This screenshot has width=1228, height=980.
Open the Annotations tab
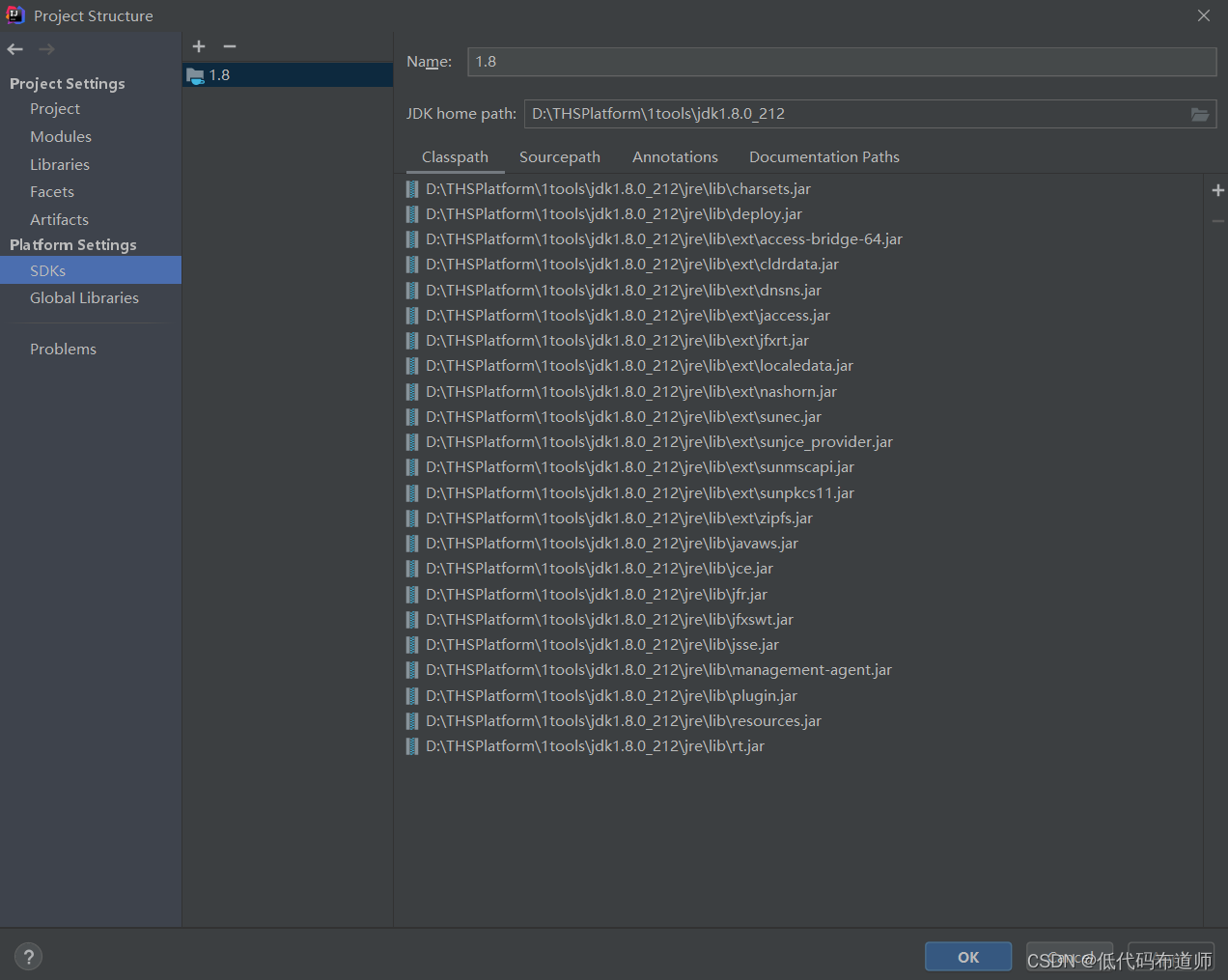point(675,157)
